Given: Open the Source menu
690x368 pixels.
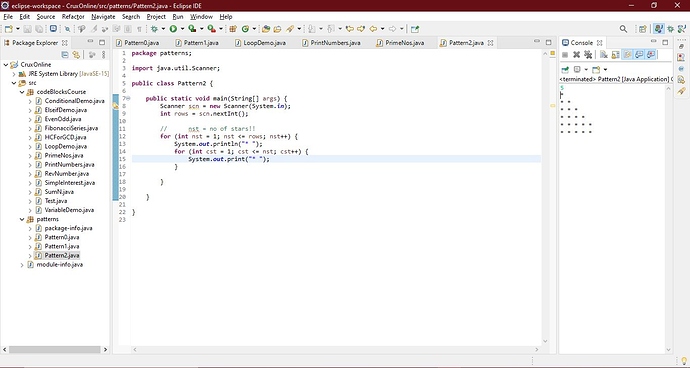Looking at the screenshot, I should [x=46, y=17].
